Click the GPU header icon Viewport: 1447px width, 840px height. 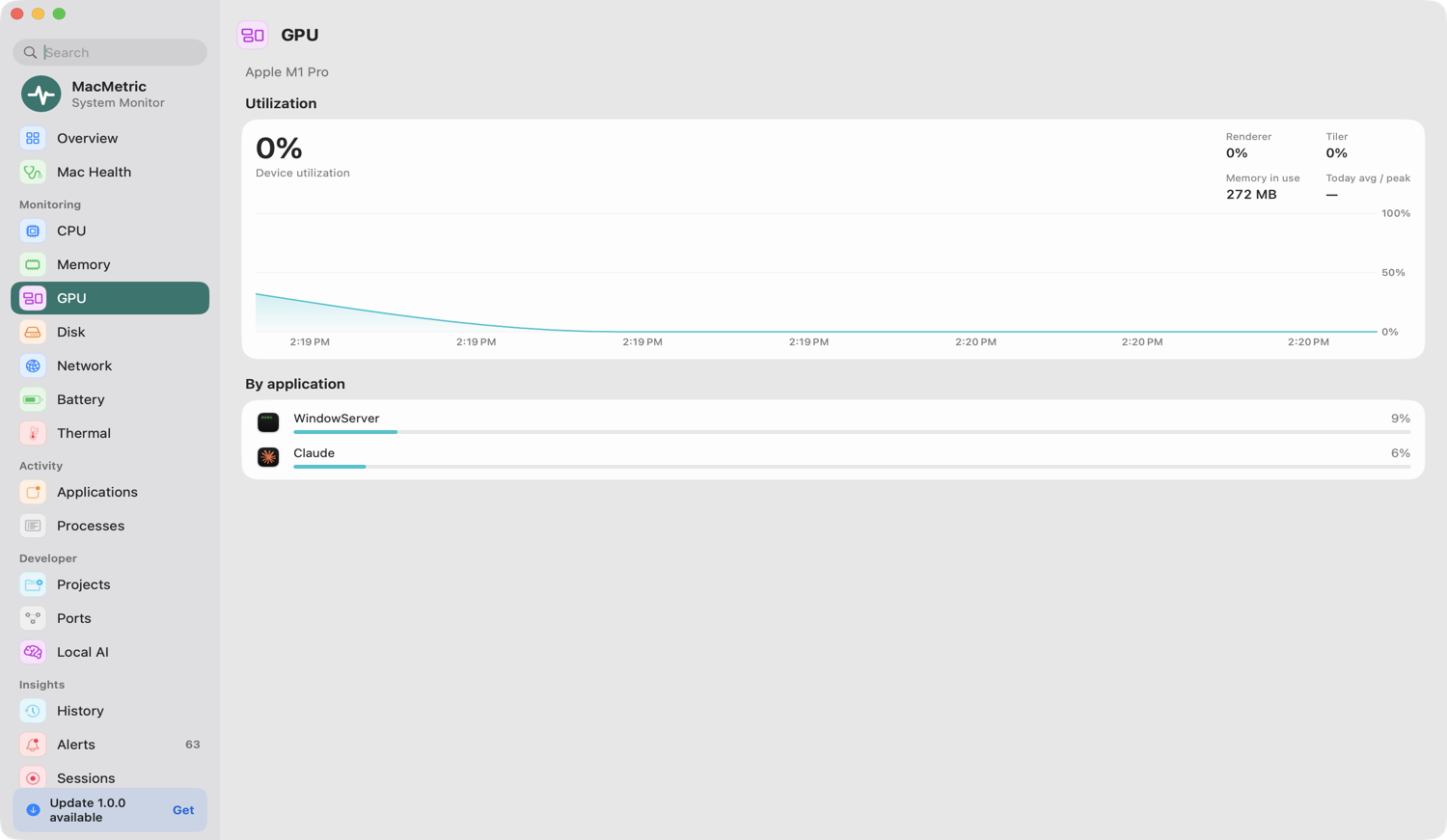click(253, 36)
